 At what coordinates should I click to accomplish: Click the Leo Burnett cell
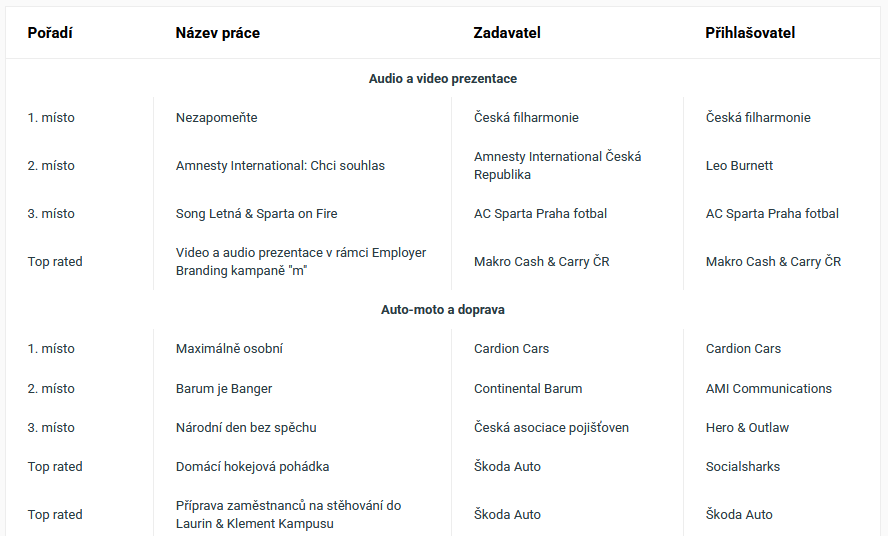click(739, 166)
